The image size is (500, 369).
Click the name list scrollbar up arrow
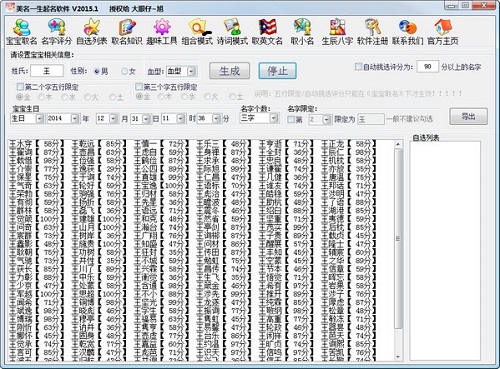(x=398, y=144)
